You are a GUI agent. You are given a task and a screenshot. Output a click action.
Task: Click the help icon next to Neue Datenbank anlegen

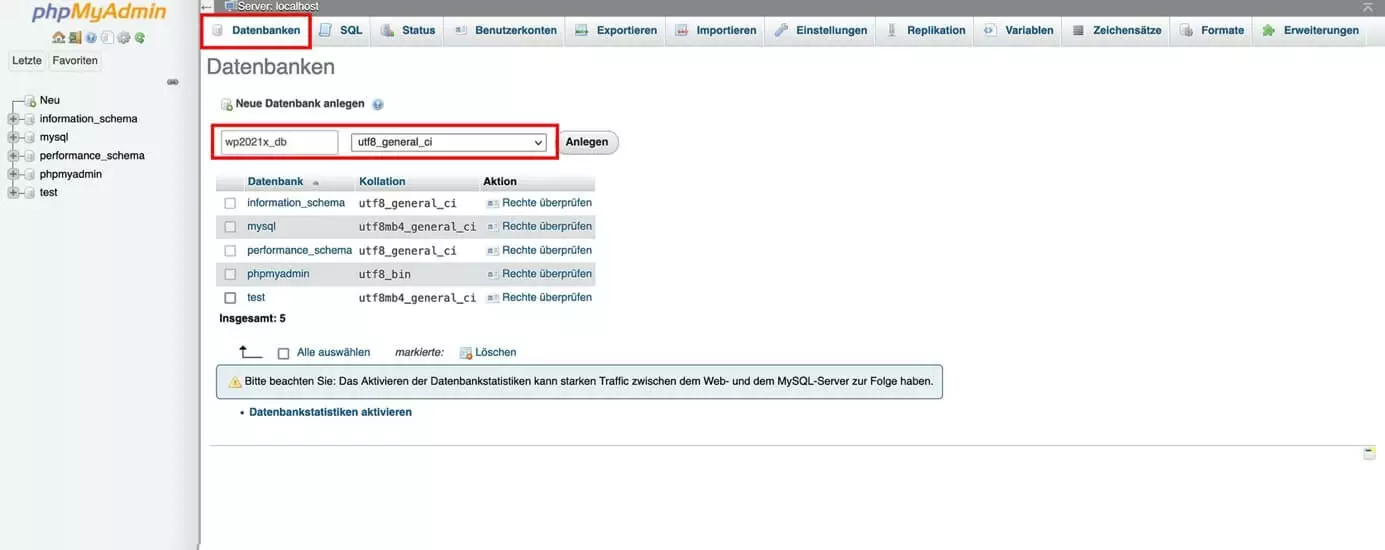click(x=378, y=104)
